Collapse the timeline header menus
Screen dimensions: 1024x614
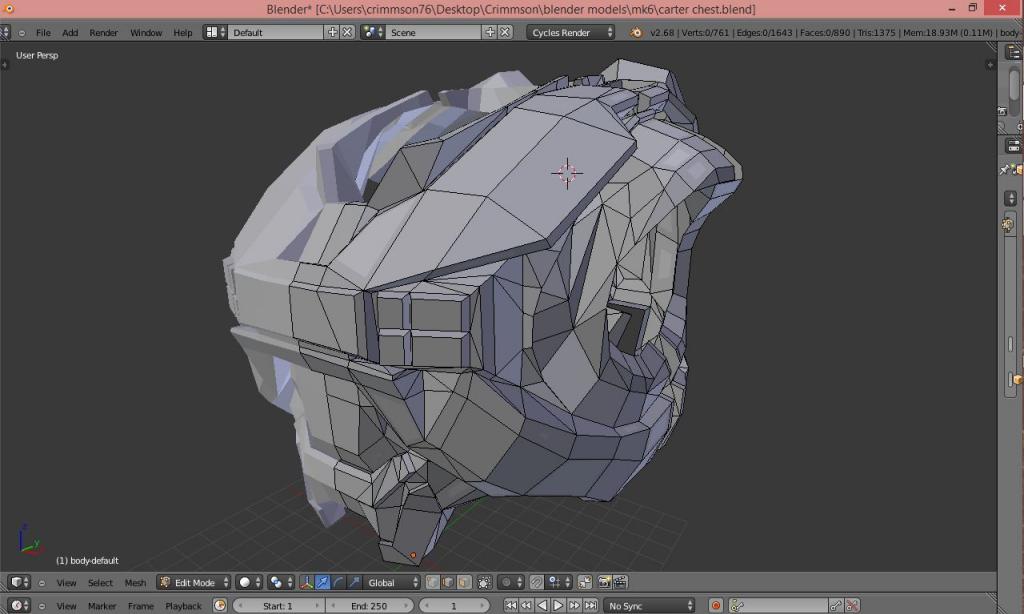coord(41,606)
